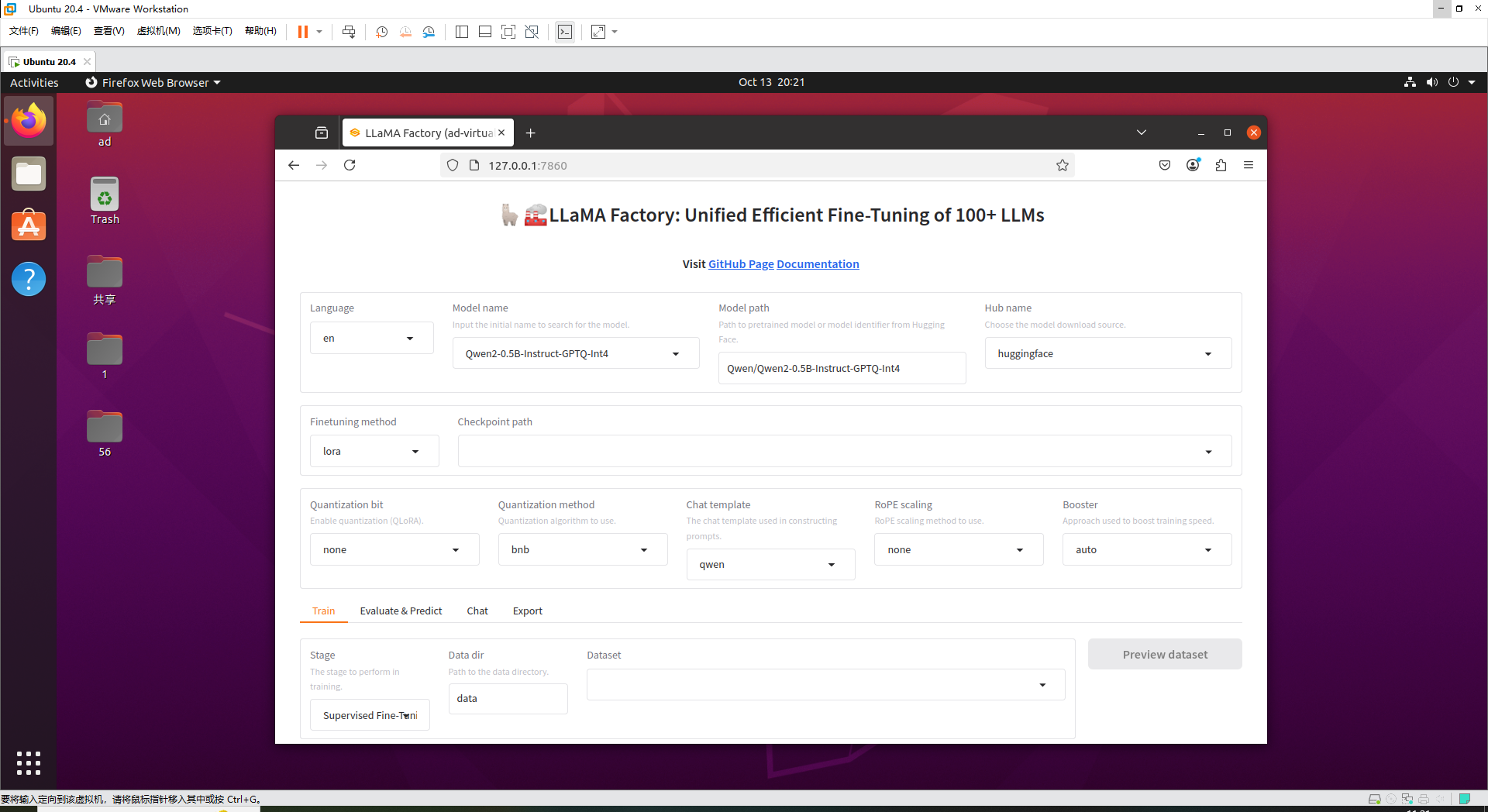The image size is (1488, 812).
Task: Switch to the Chat tab
Action: pos(477,611)
